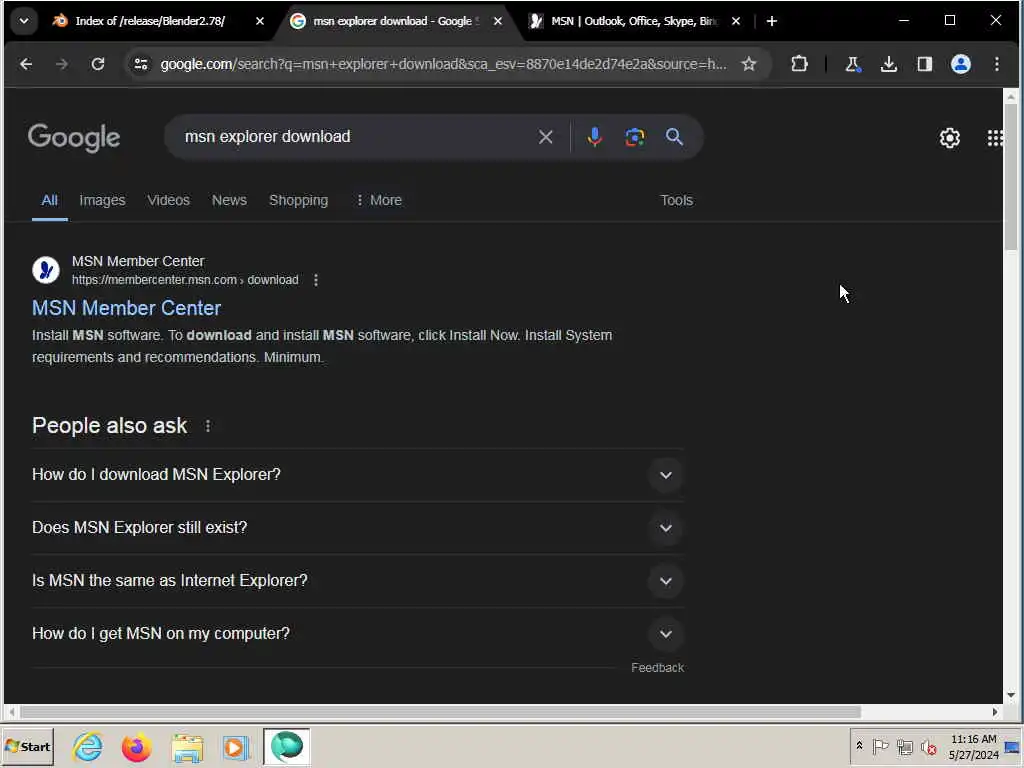Open a new tab with plus button
Image resolution: width=1024 pixels, height=768 pixels.
point(772,21)
